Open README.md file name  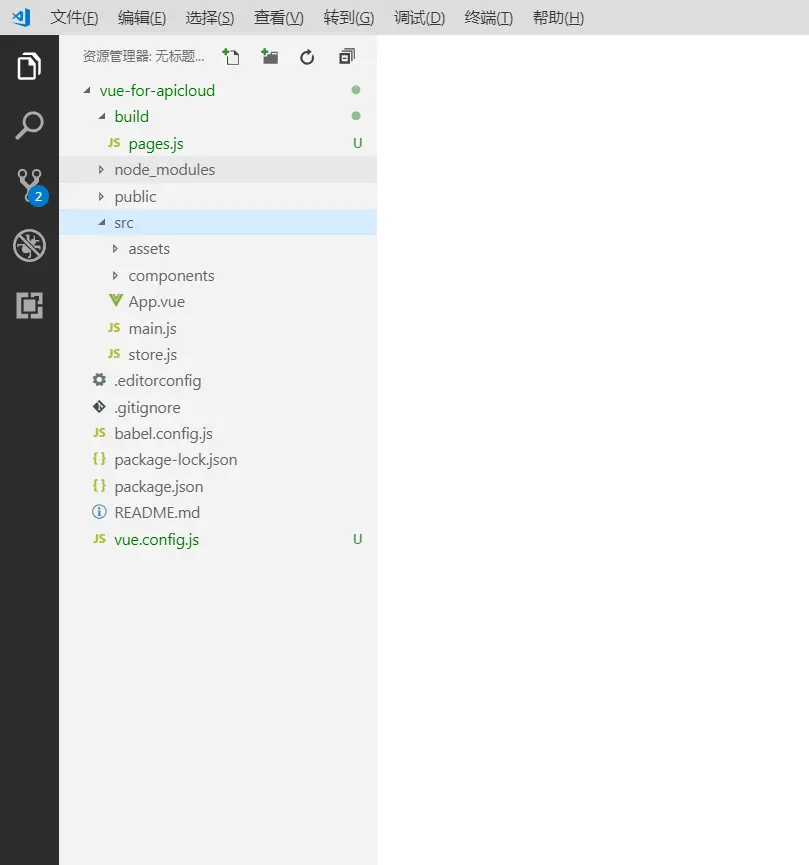point(157,512)
